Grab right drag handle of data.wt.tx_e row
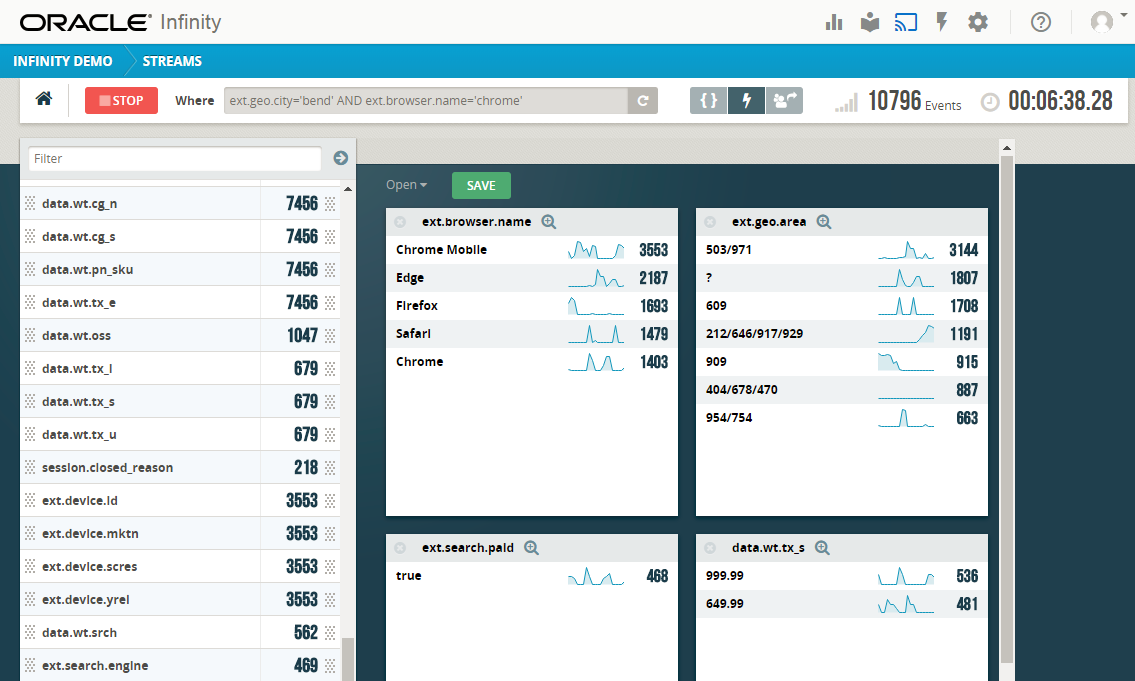 point(330,303)
